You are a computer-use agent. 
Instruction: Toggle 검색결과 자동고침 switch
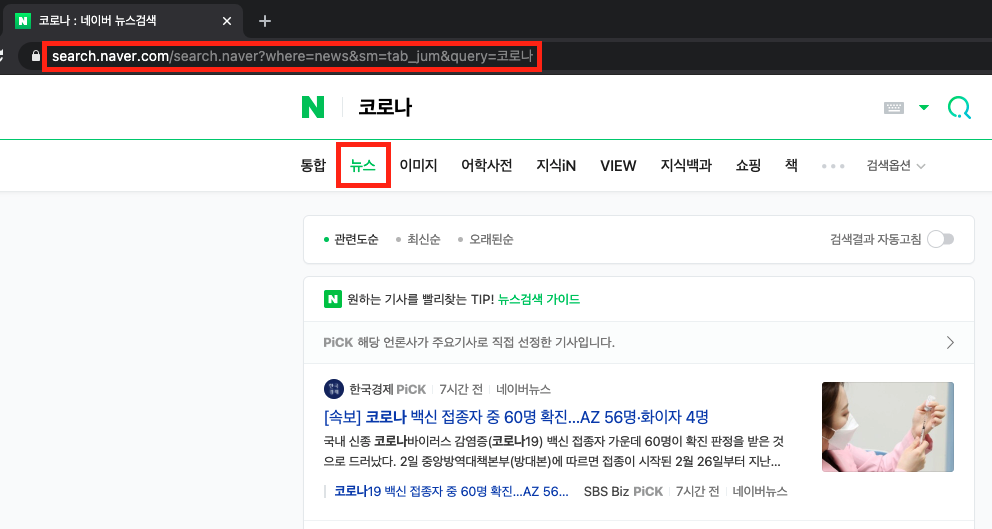(940, 239)
